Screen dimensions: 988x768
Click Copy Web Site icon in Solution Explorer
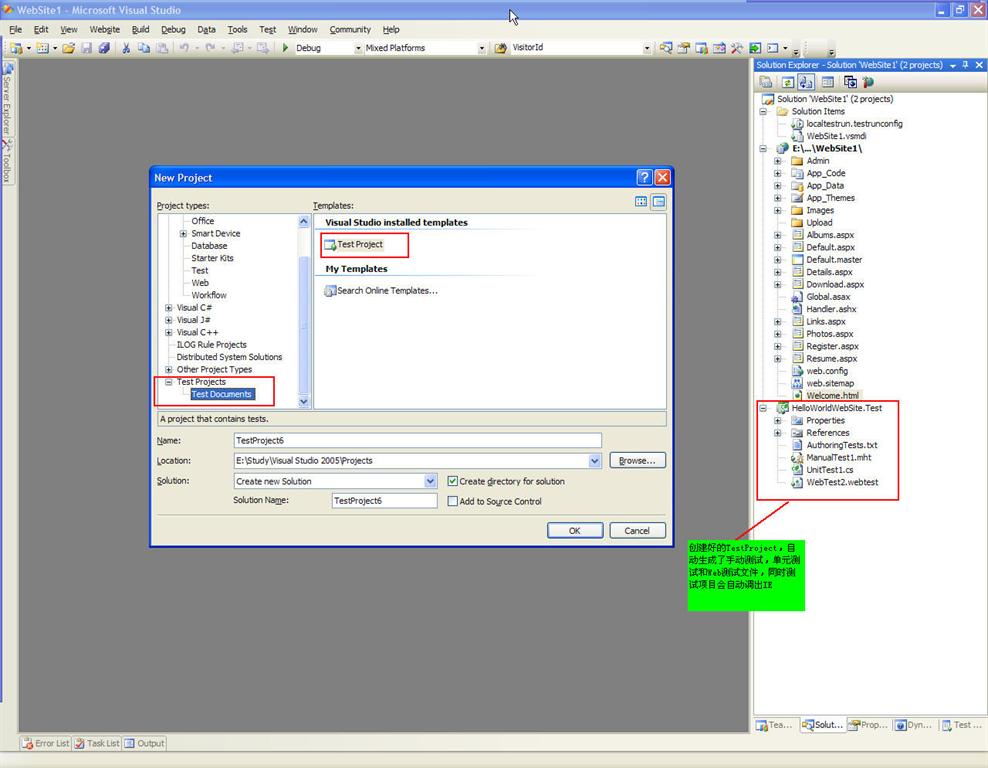click(x=850, y=82)
